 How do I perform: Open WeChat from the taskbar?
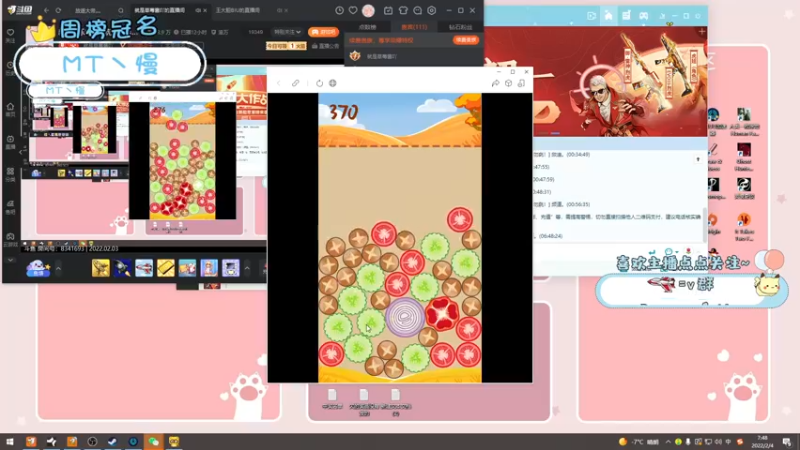(154, 442)
